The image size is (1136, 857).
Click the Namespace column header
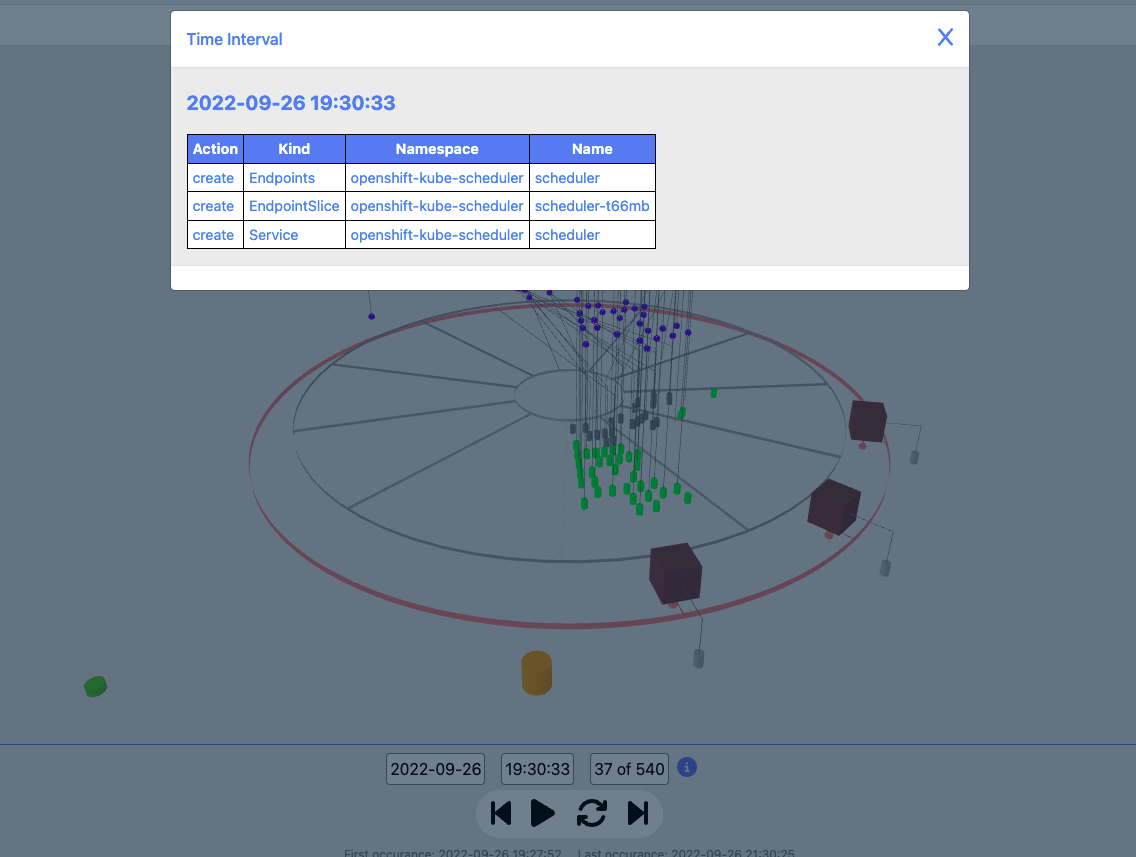tap(437, 149)
